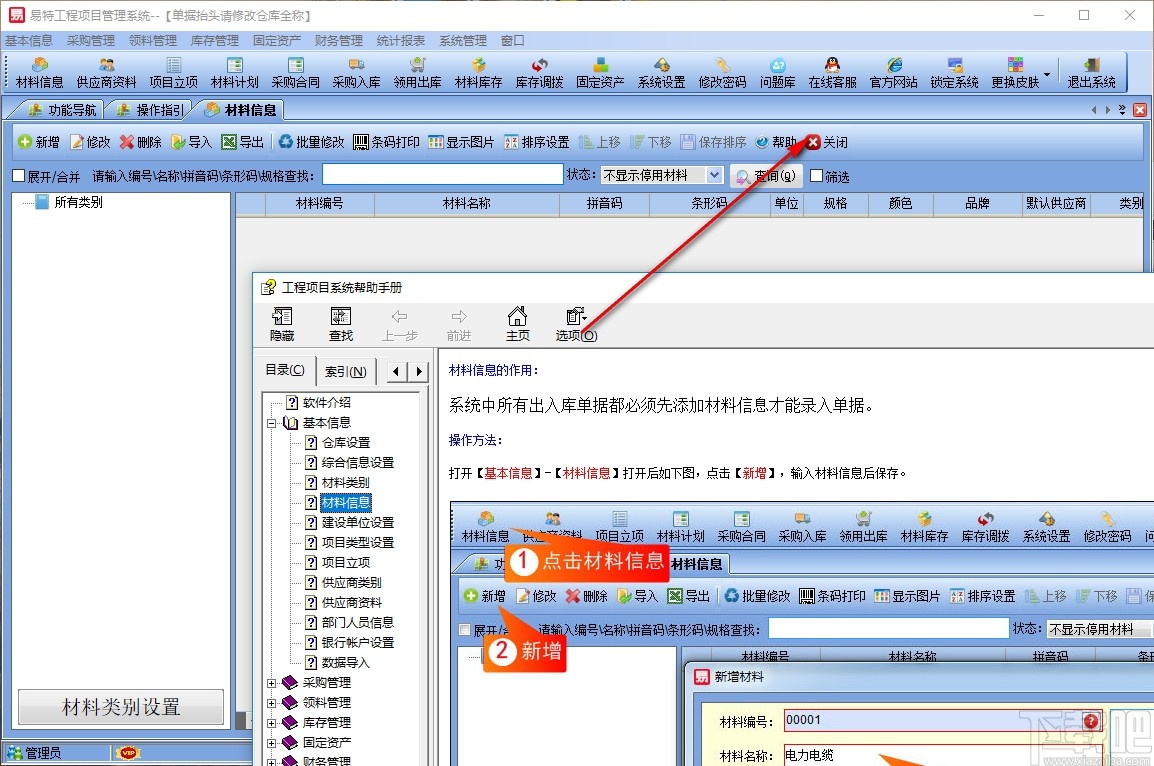Viewport: 1154px width, 766px height.
Task: Open 修改密码 from the main toolbar
Action: point(722,72)
